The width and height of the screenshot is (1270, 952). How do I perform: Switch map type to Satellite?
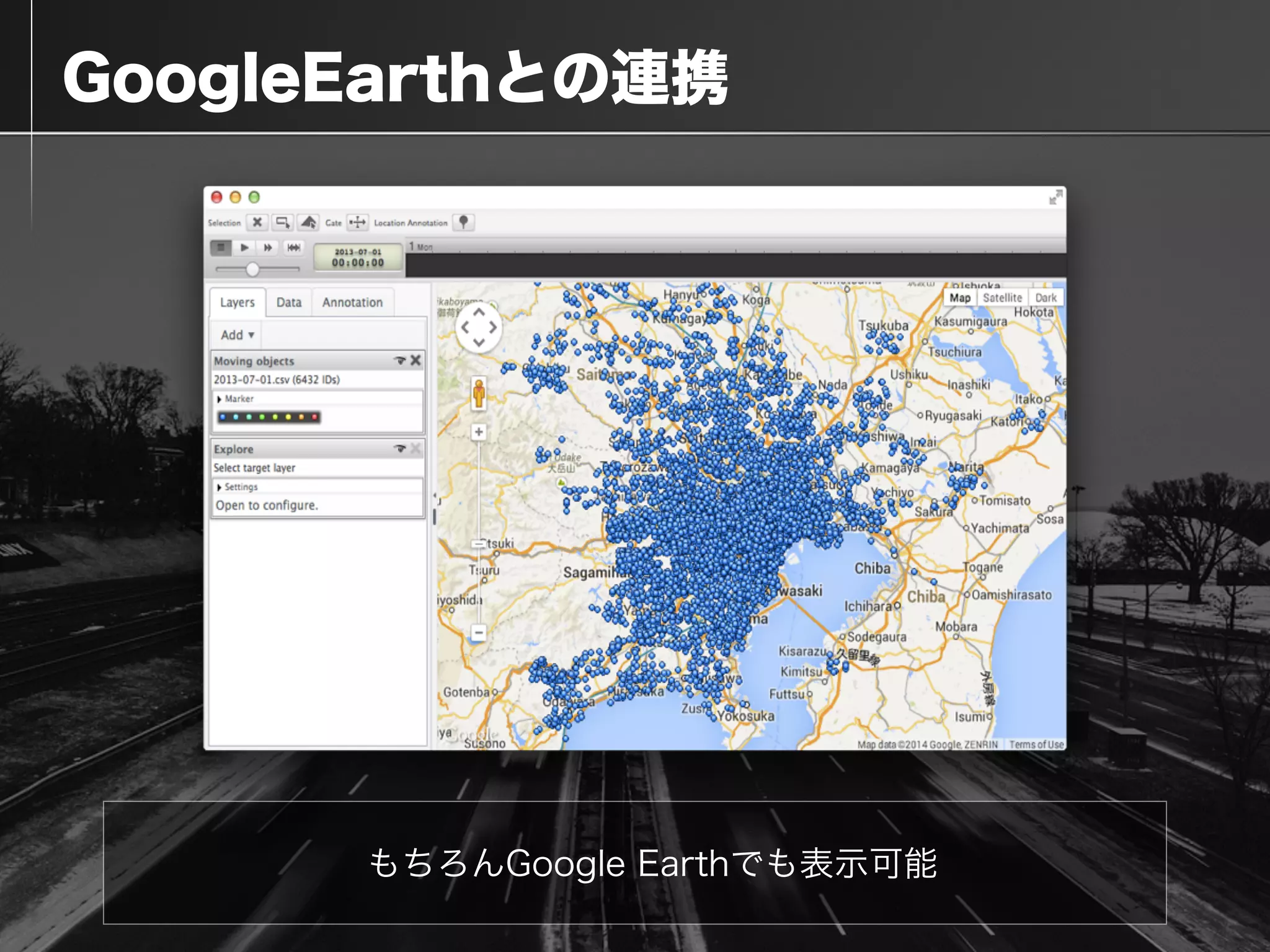pyautogui.click(x=1002, y=298)
